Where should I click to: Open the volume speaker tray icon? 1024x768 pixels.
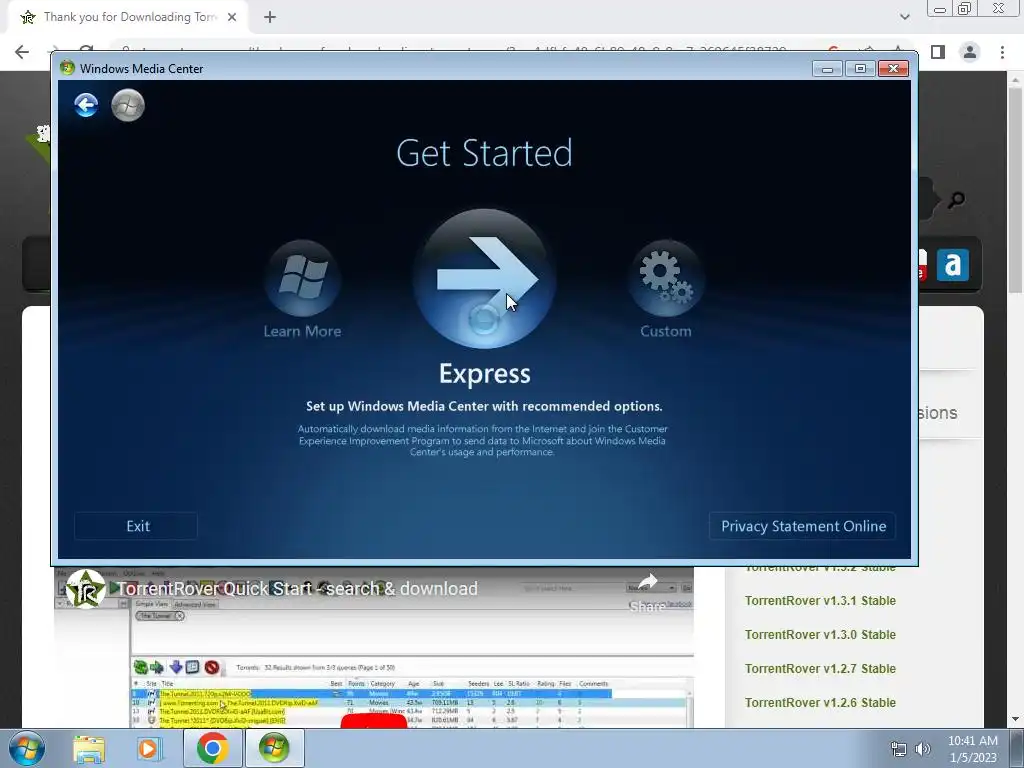[x=922, y=749]
